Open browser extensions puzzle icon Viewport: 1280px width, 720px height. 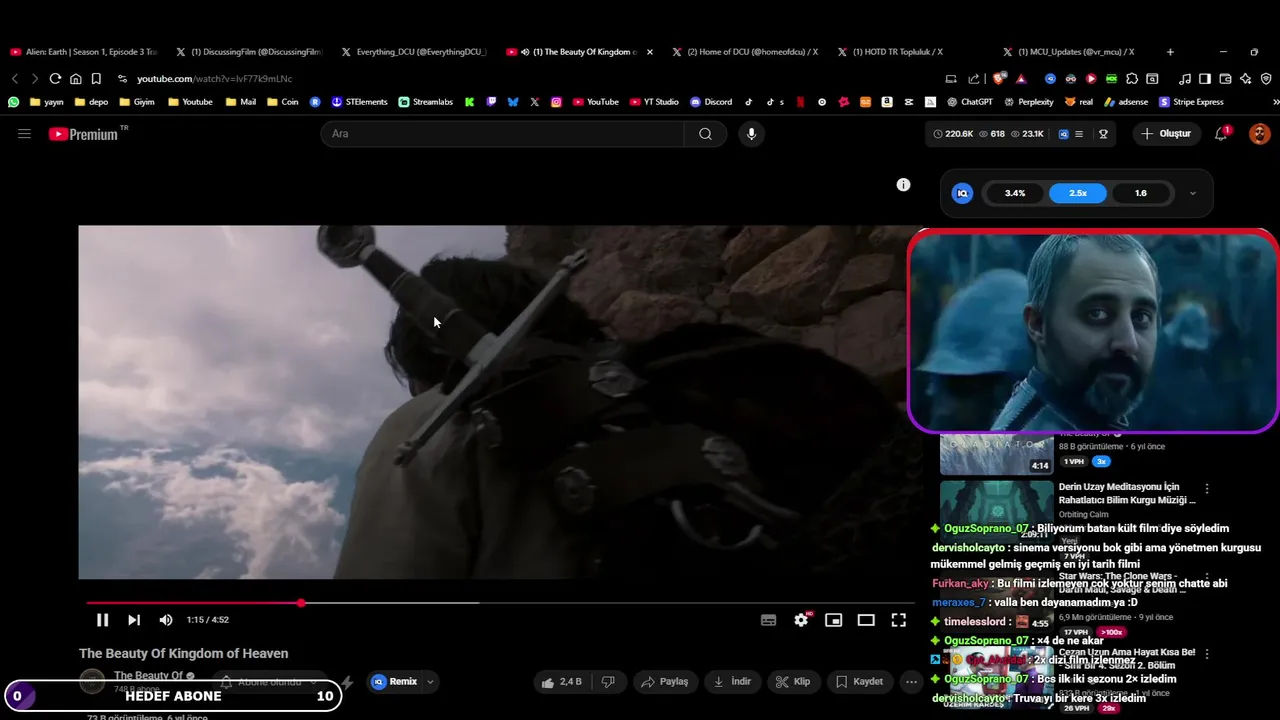(1132, 79)
